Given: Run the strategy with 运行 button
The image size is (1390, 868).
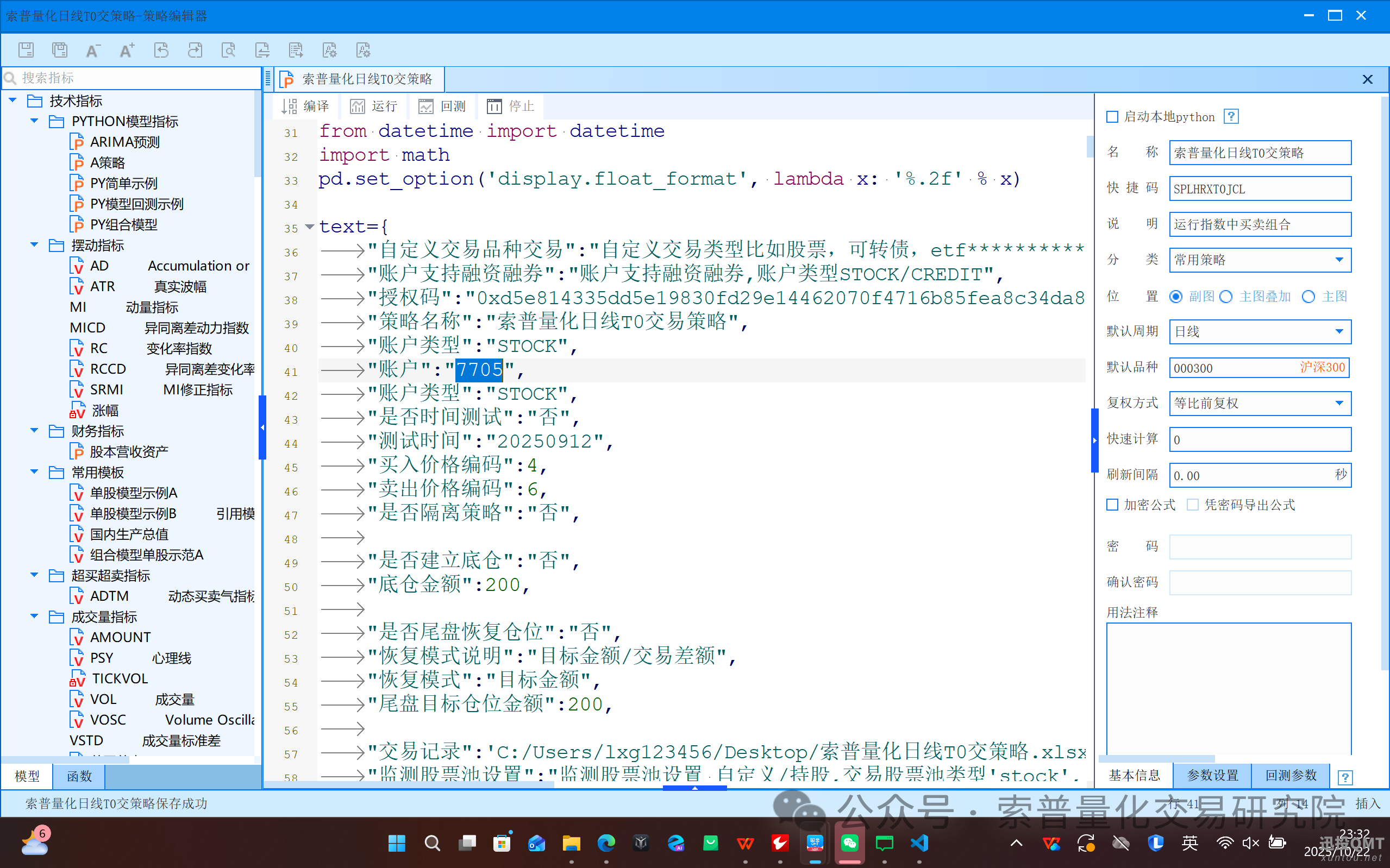Looking at the screenshot, I should click(374, 106).
